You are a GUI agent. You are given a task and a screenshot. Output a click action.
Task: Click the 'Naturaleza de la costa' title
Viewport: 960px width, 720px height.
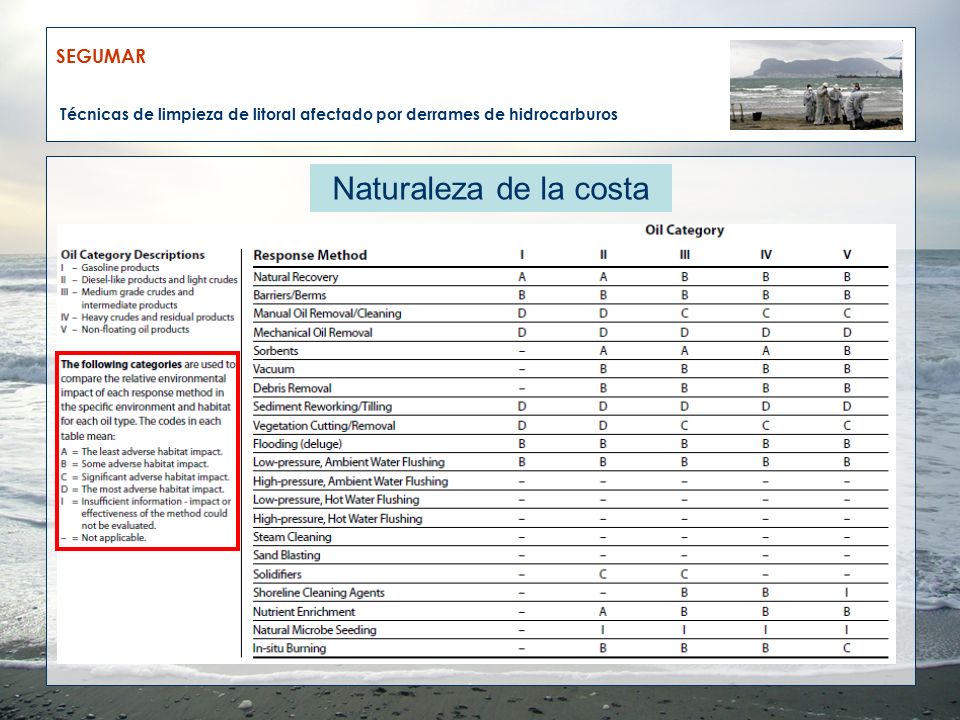[490, 188]
